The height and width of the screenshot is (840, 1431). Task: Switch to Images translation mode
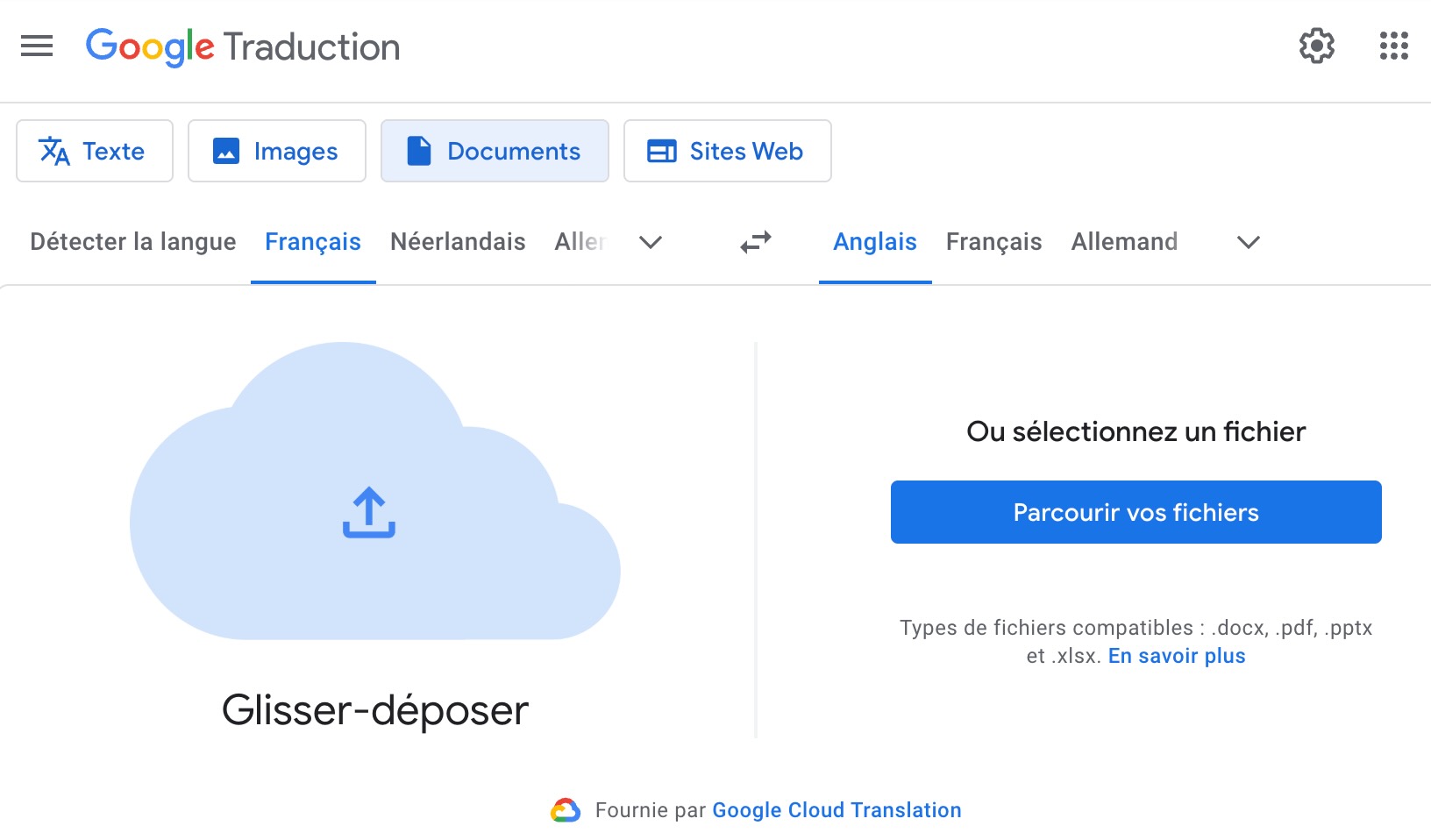277,151
